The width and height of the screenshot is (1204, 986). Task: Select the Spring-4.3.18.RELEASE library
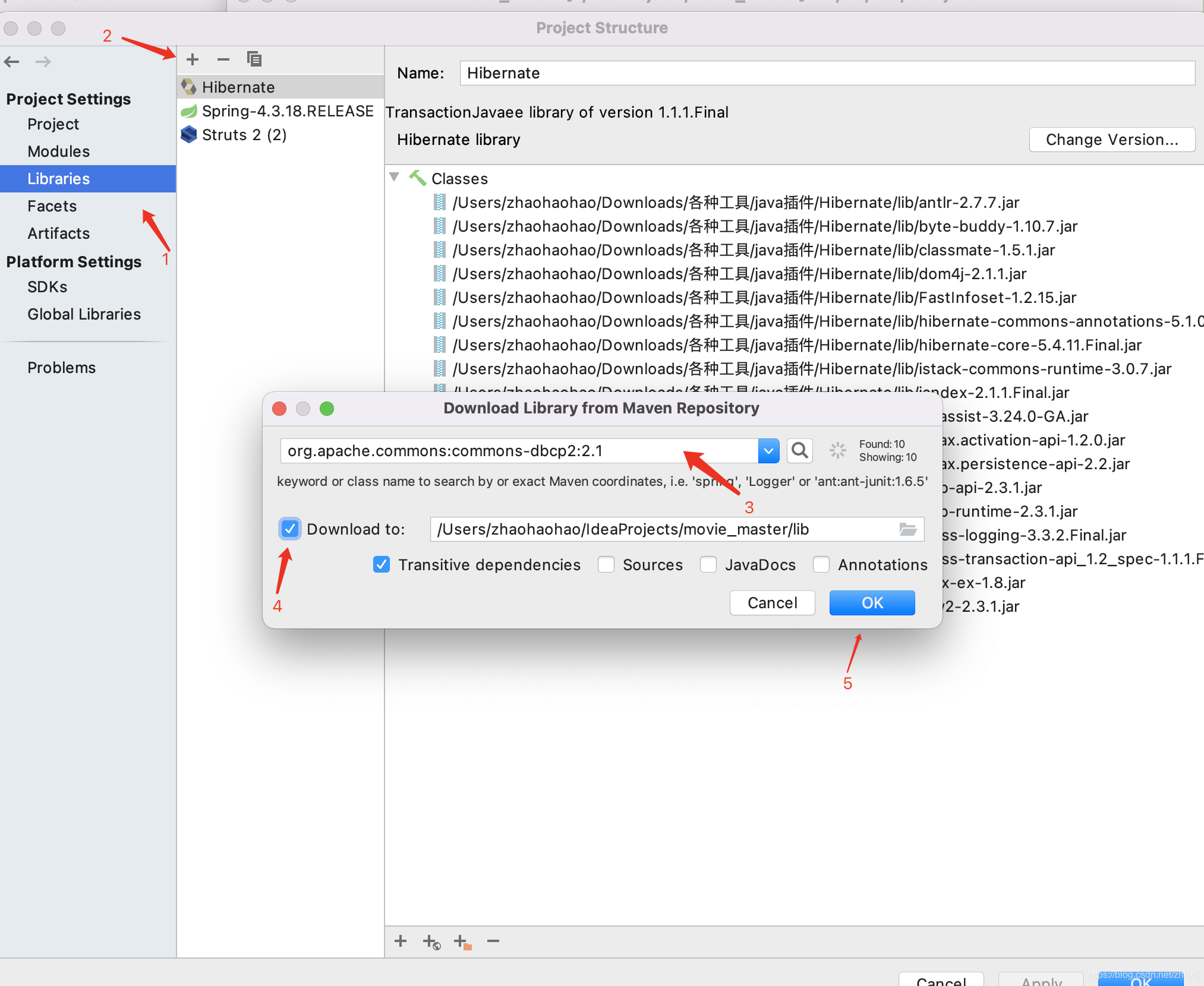click(287, 111)
